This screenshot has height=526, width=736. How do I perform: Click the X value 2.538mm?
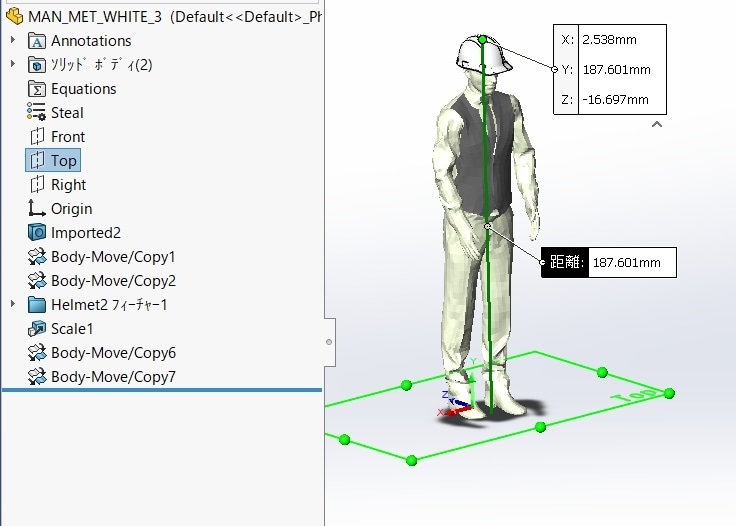click(x=609, y=39)
